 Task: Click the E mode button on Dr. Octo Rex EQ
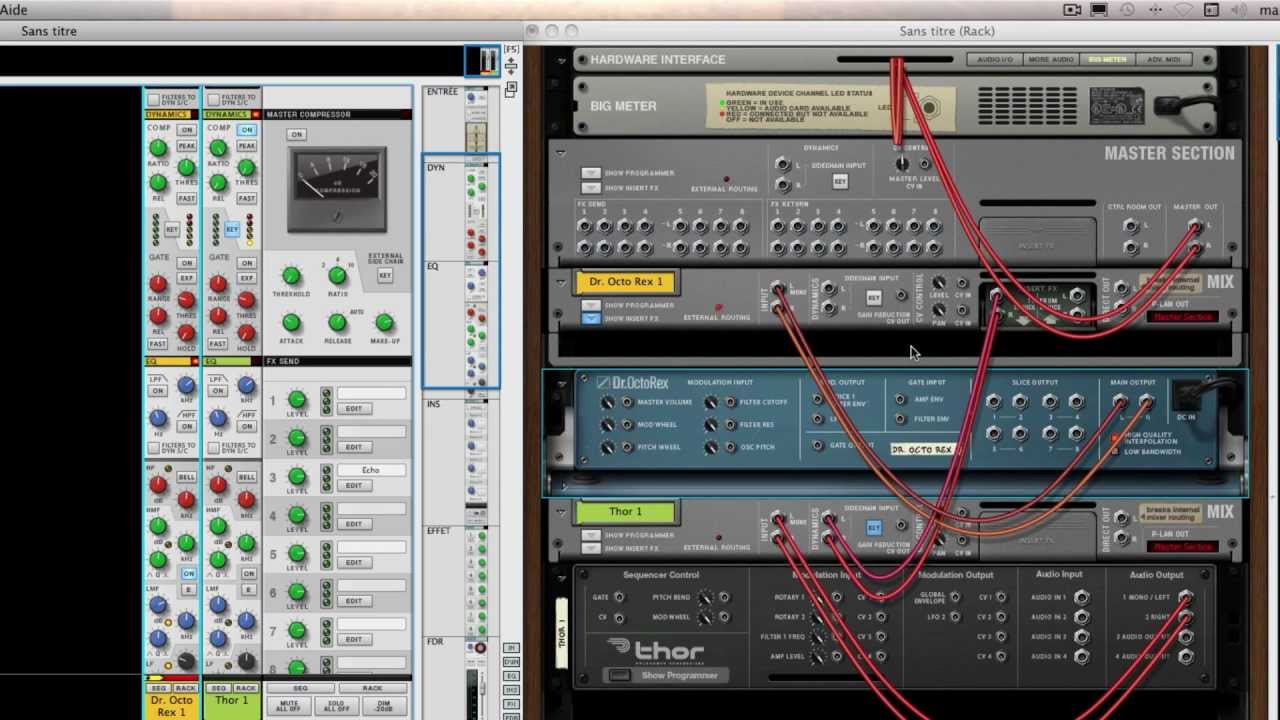(x=187, y=591)
